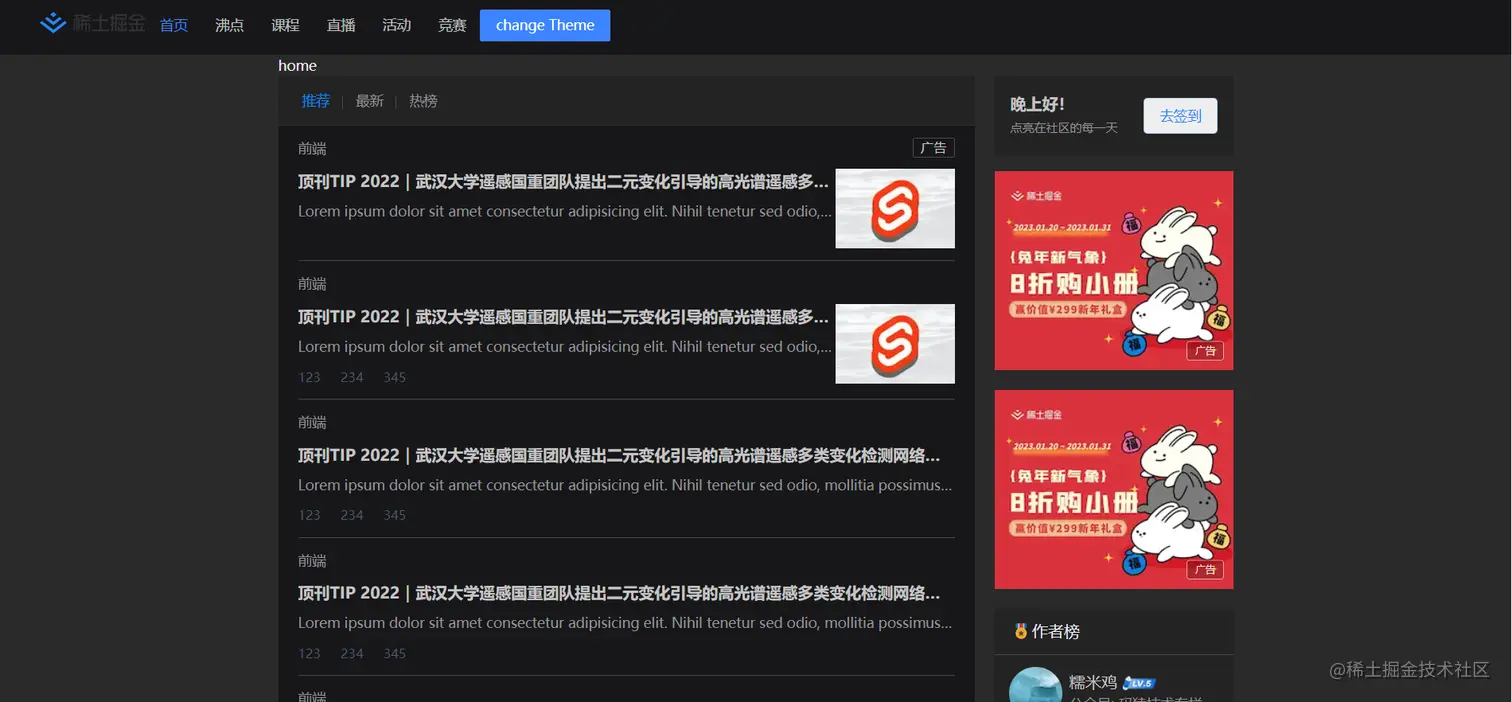Open the 竞赛 nav item
The width and height of the screenshot is (1512, 702).
pyautogui.click(x=452, y=25)
